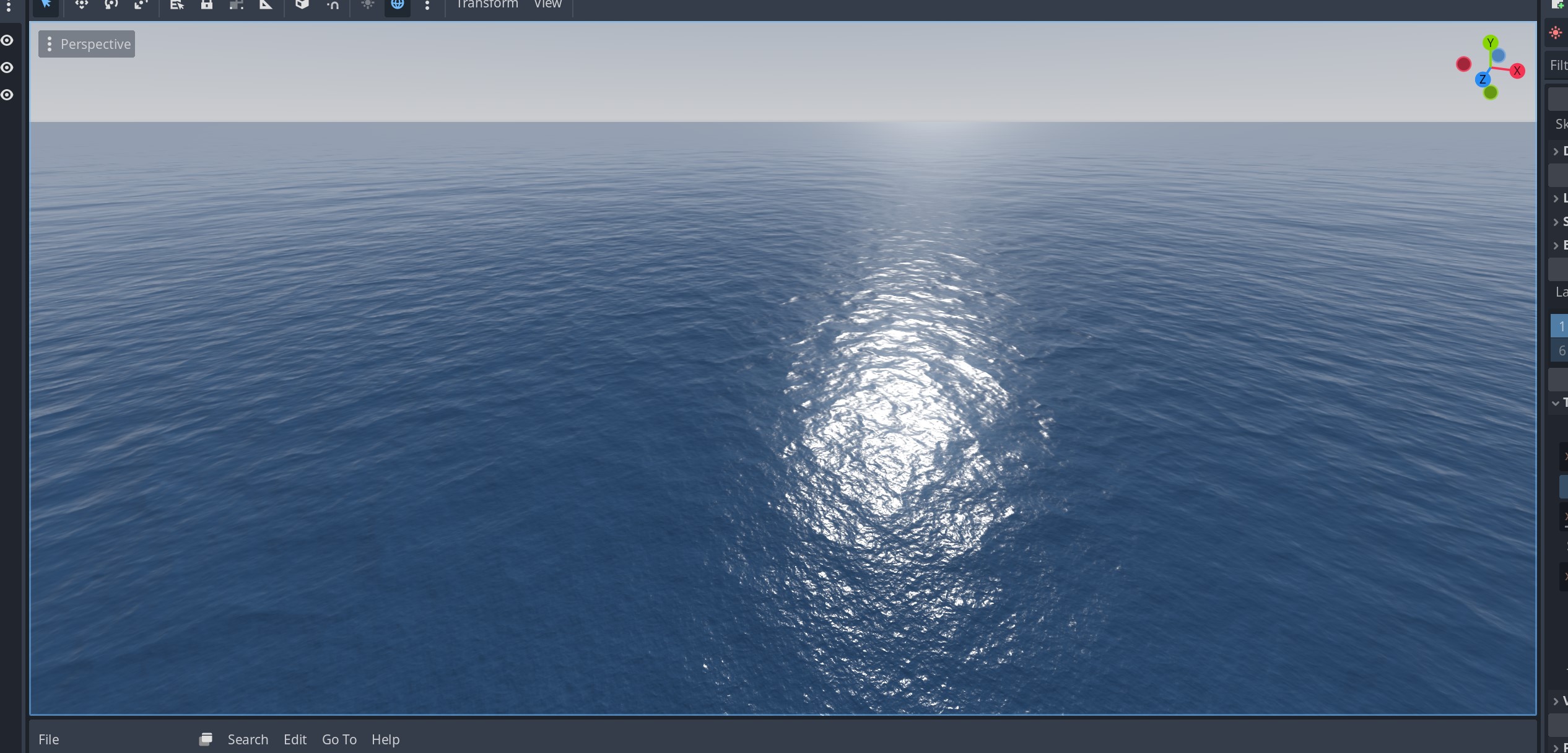Toggle preview sunlight icon
1568x753 pixels.
tap(368, 5)
